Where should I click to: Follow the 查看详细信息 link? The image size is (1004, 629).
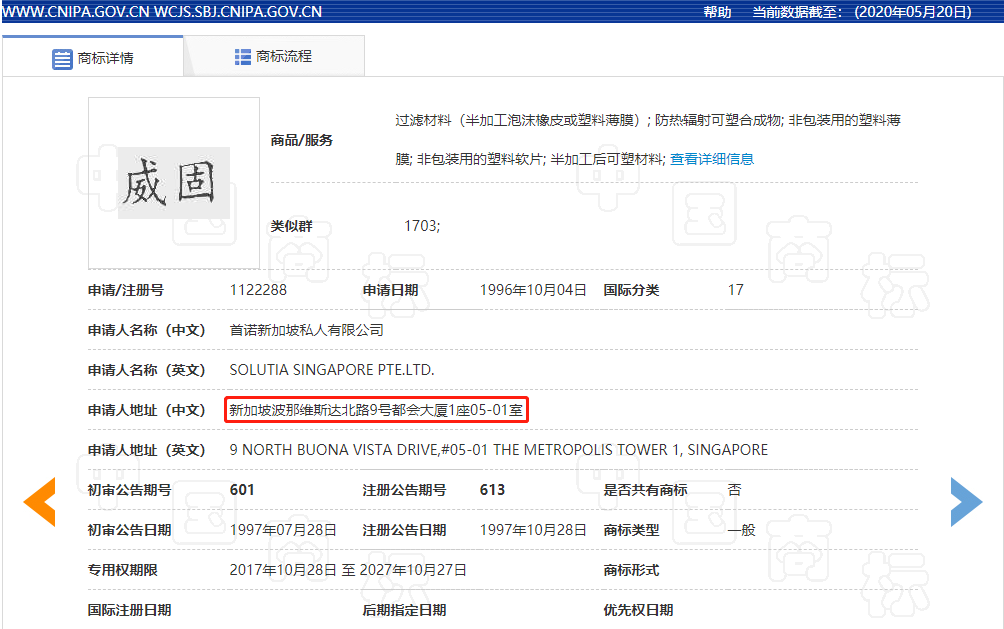711,159
